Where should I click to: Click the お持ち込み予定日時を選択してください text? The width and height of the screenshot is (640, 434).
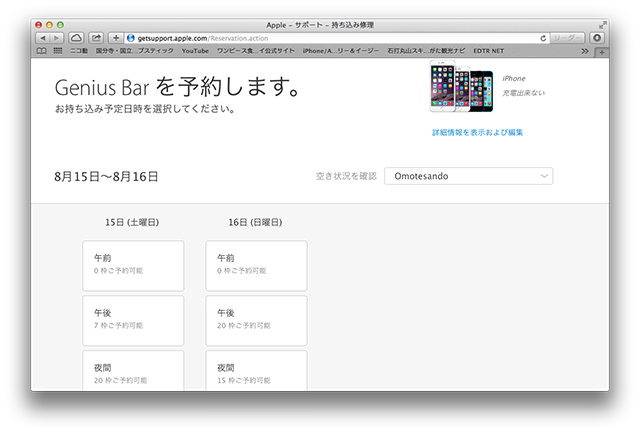[145, 109]
